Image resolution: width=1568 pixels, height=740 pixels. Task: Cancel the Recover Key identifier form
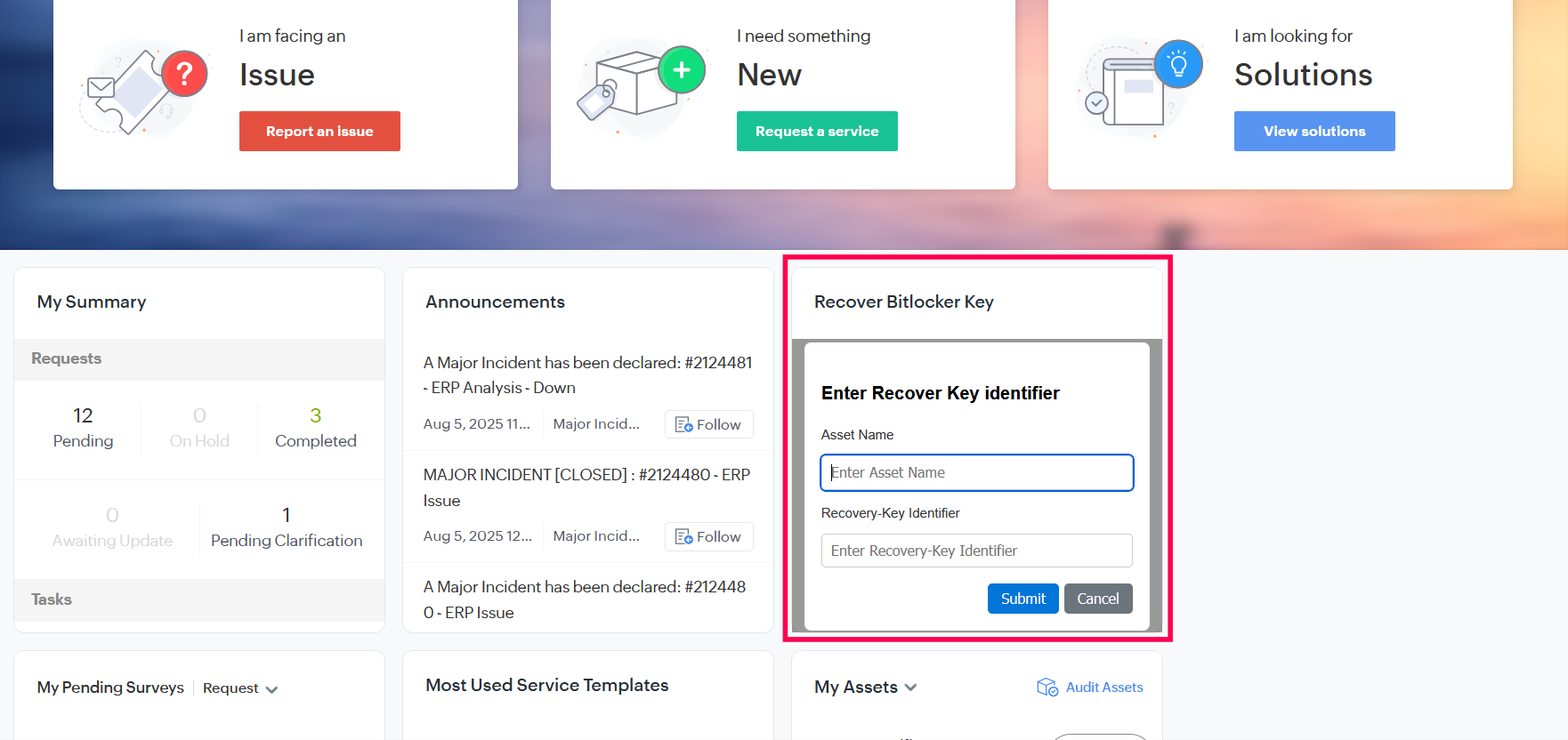coord(1098,599)
